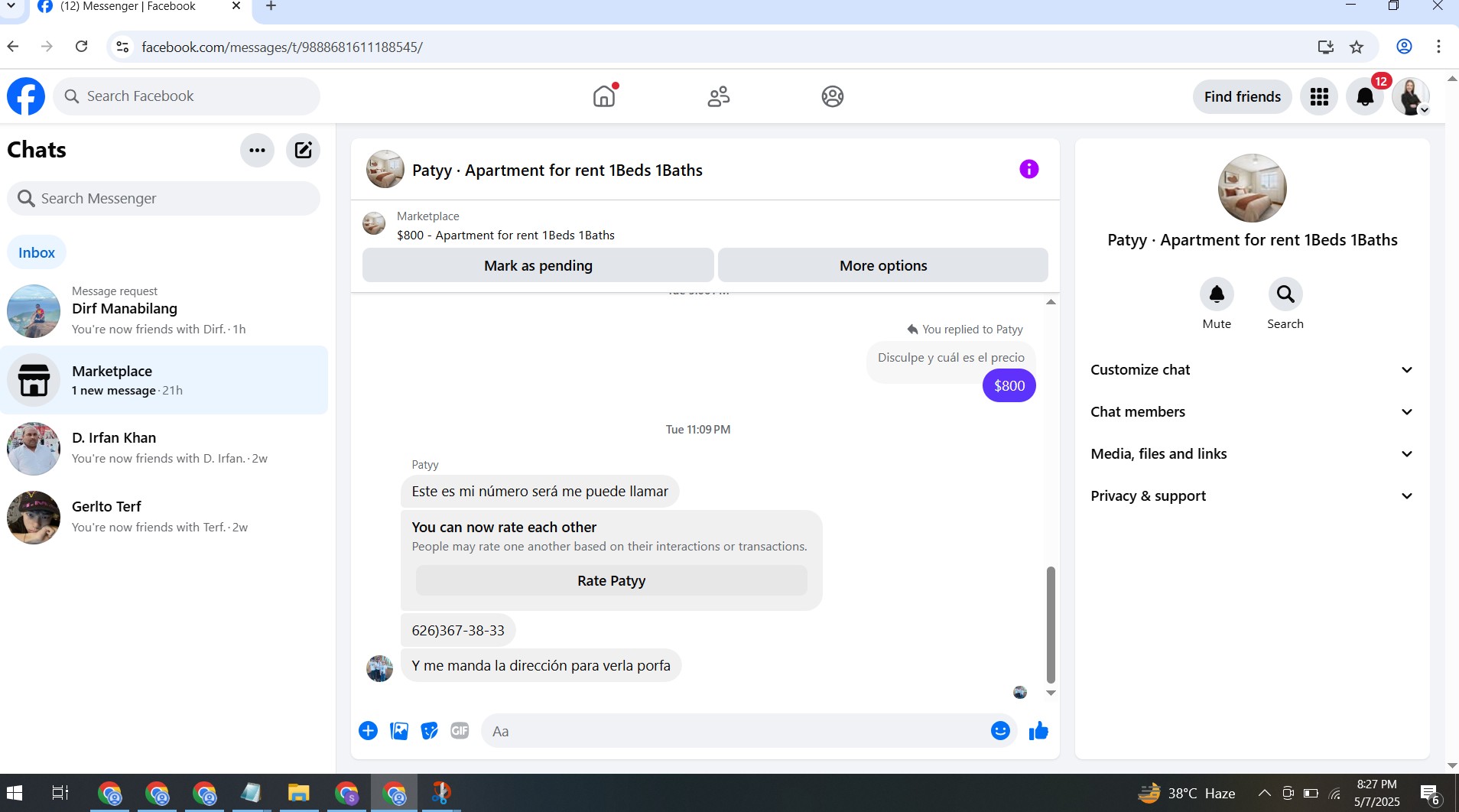Click the chat scrollbar thumb
The image size is (1459, 812).
[1051, 625]
